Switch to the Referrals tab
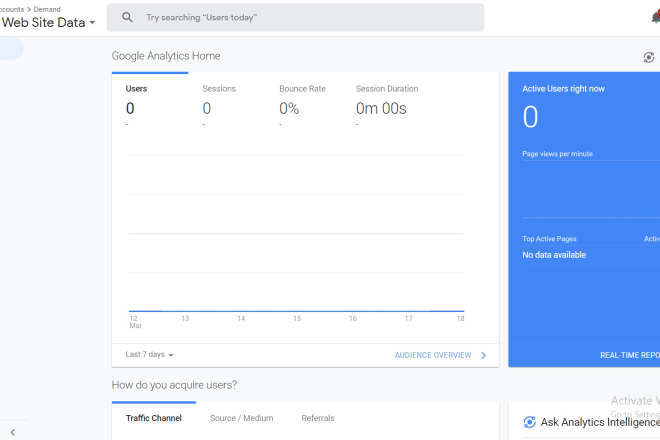 pos(318,418)
